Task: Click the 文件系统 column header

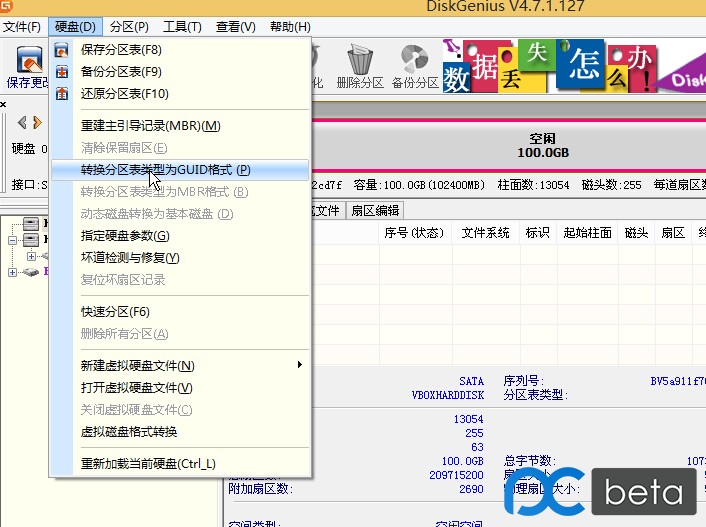Action: [485, 233]
